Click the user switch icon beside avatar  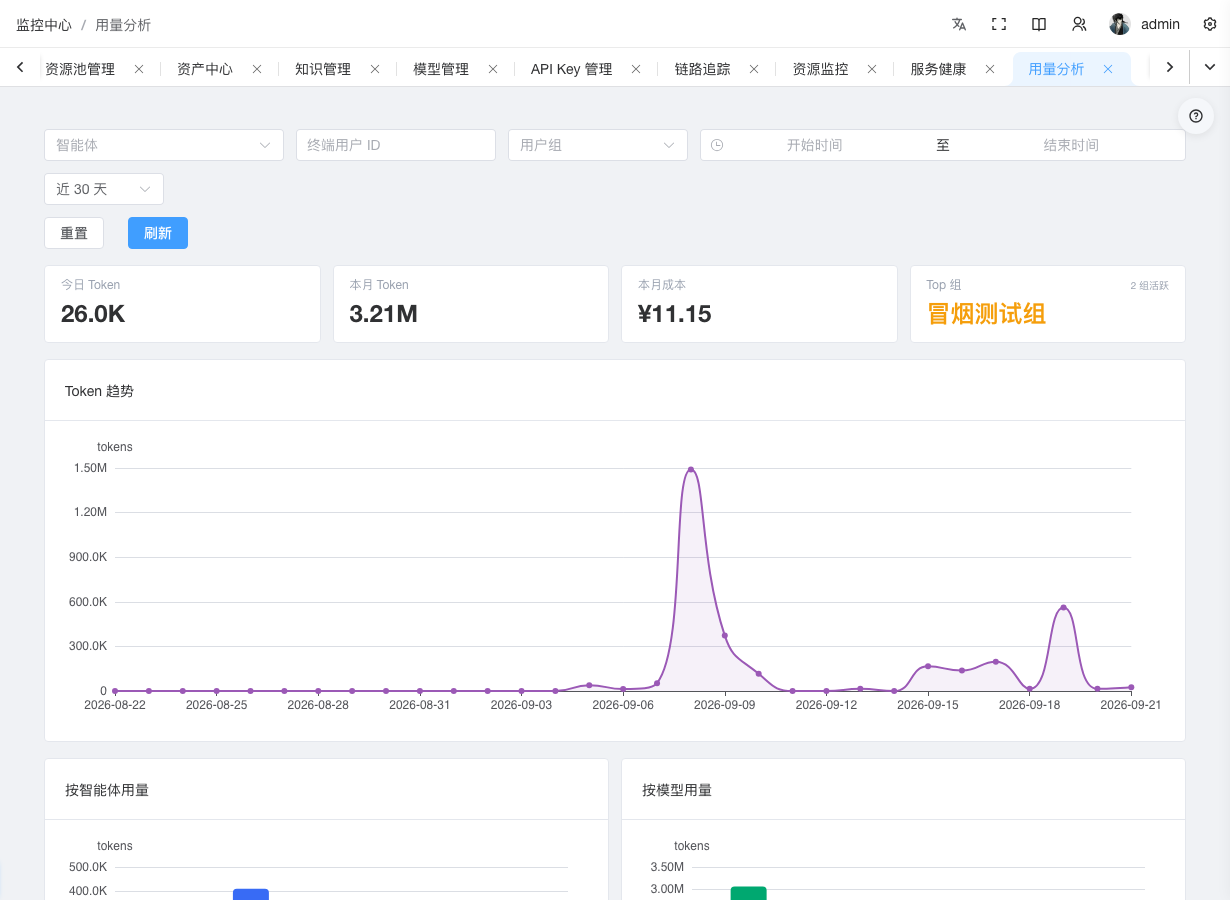[1079, 24]
